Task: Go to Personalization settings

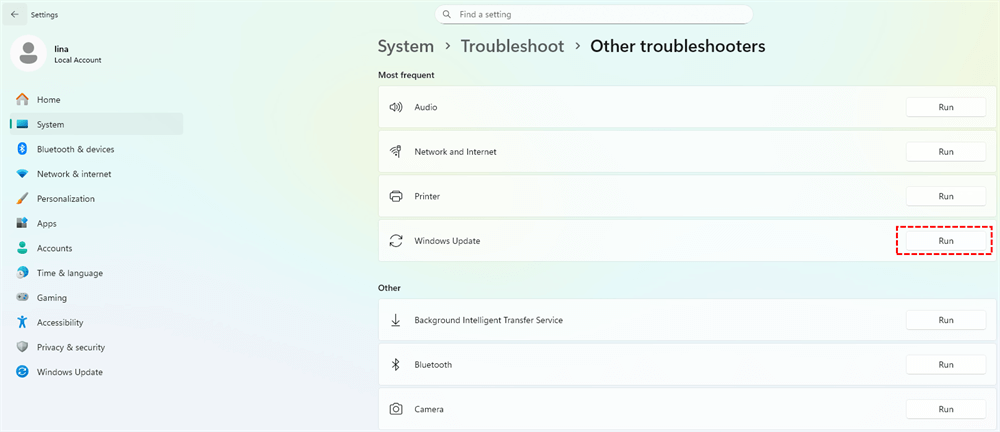Action: click(x=65, y=199)
